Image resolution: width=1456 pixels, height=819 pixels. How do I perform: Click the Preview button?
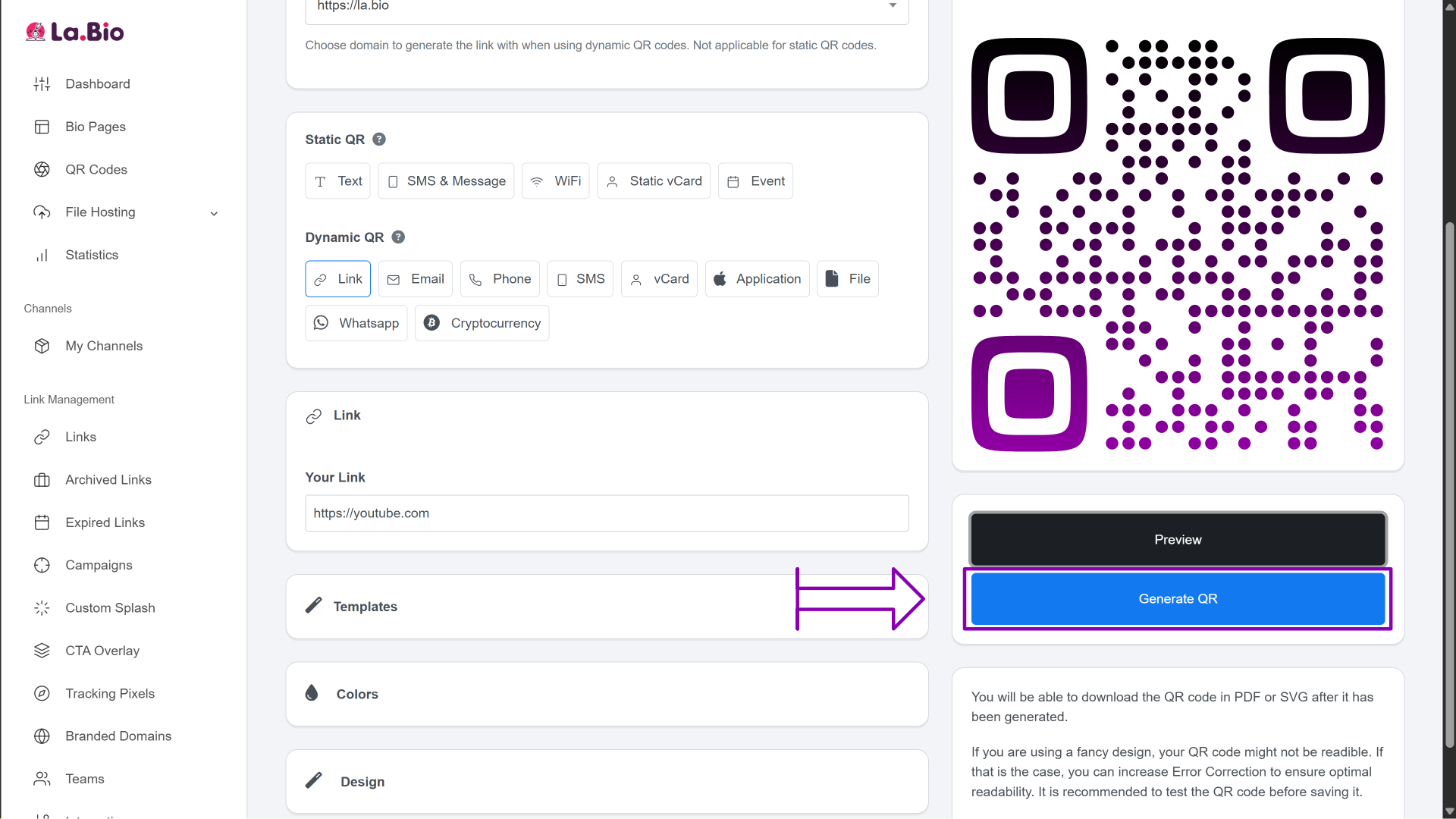1177,540
